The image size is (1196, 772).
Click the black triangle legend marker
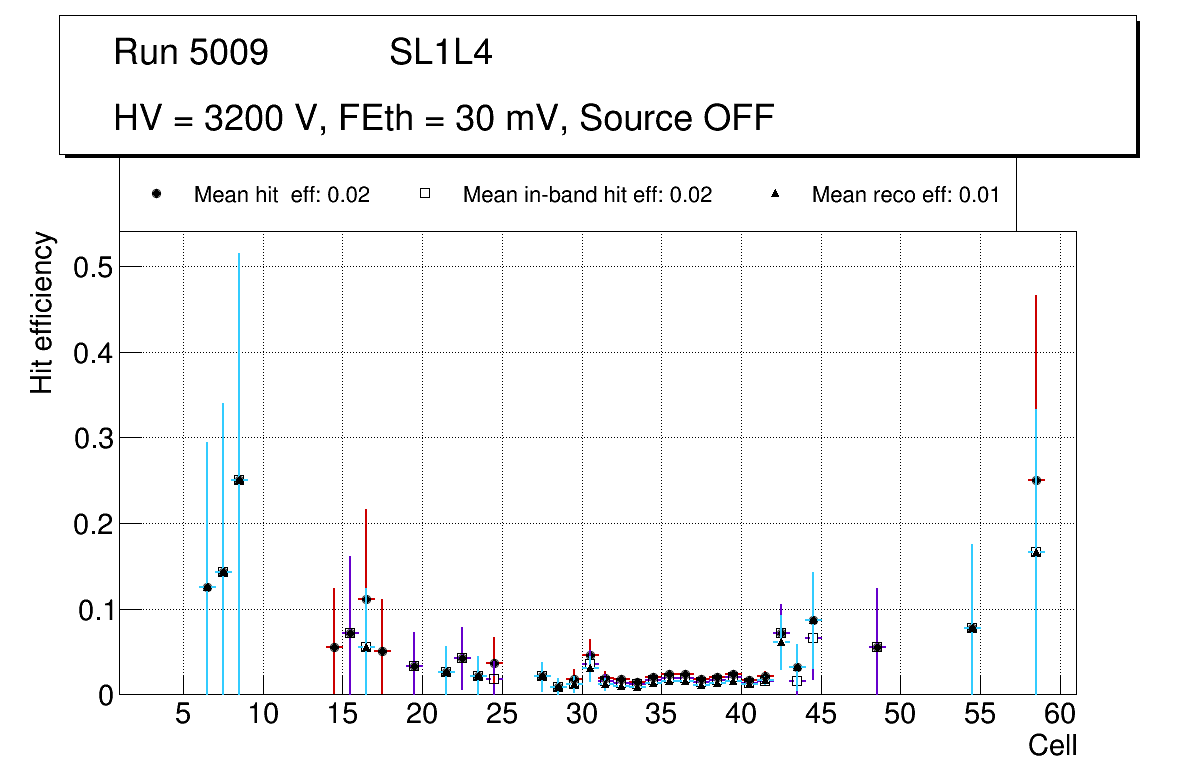coord(776,195)
